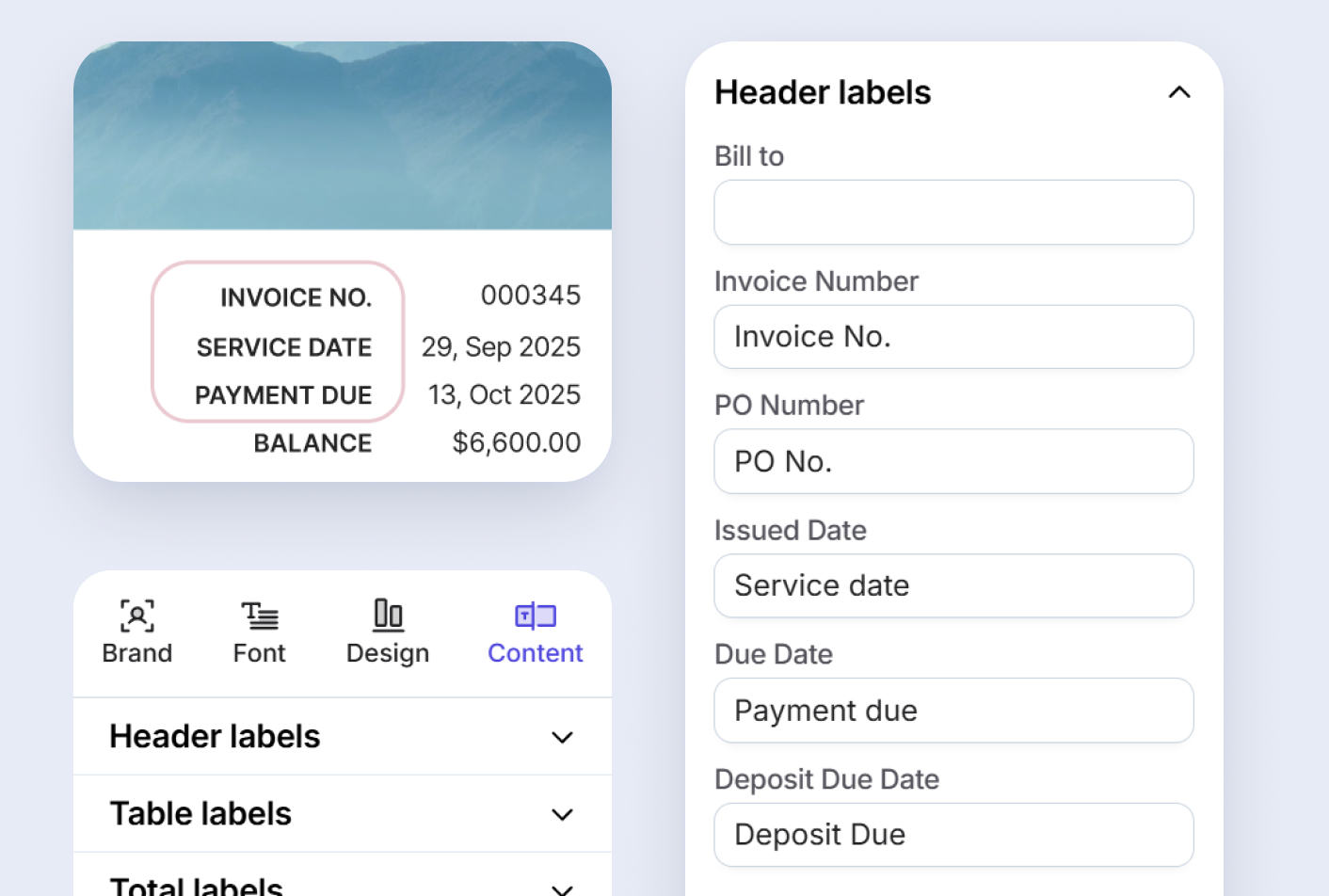Edit the Deposit Due Date field
The image size is (1329, 896).
[x=953, y=835]
